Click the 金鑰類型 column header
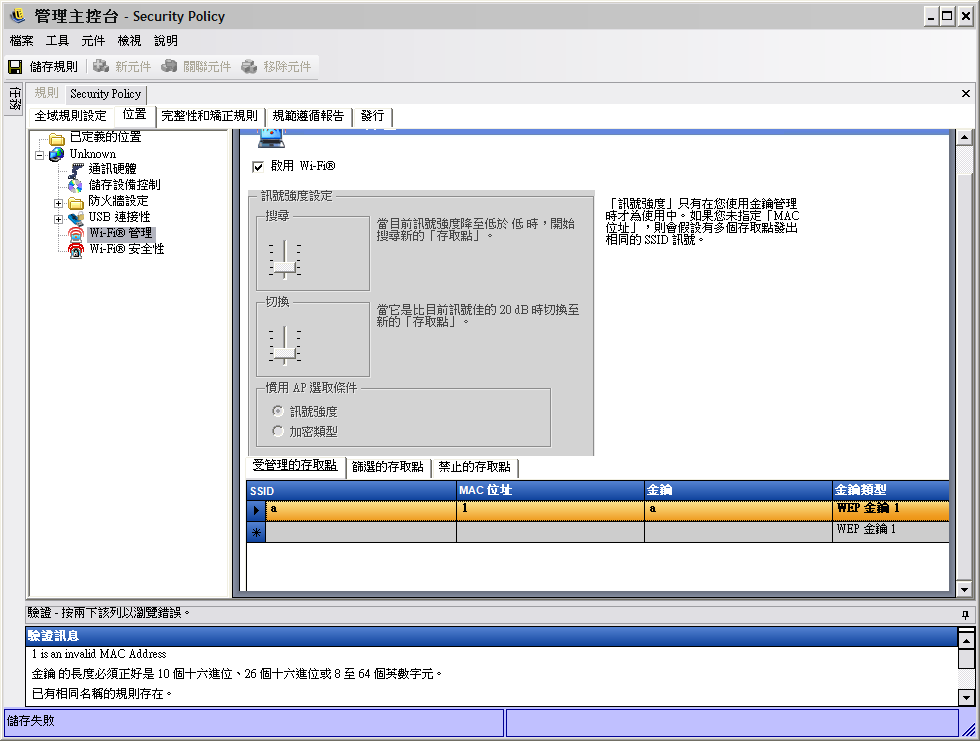This screenshot has height=741, width=980. [x=891, y=490]
